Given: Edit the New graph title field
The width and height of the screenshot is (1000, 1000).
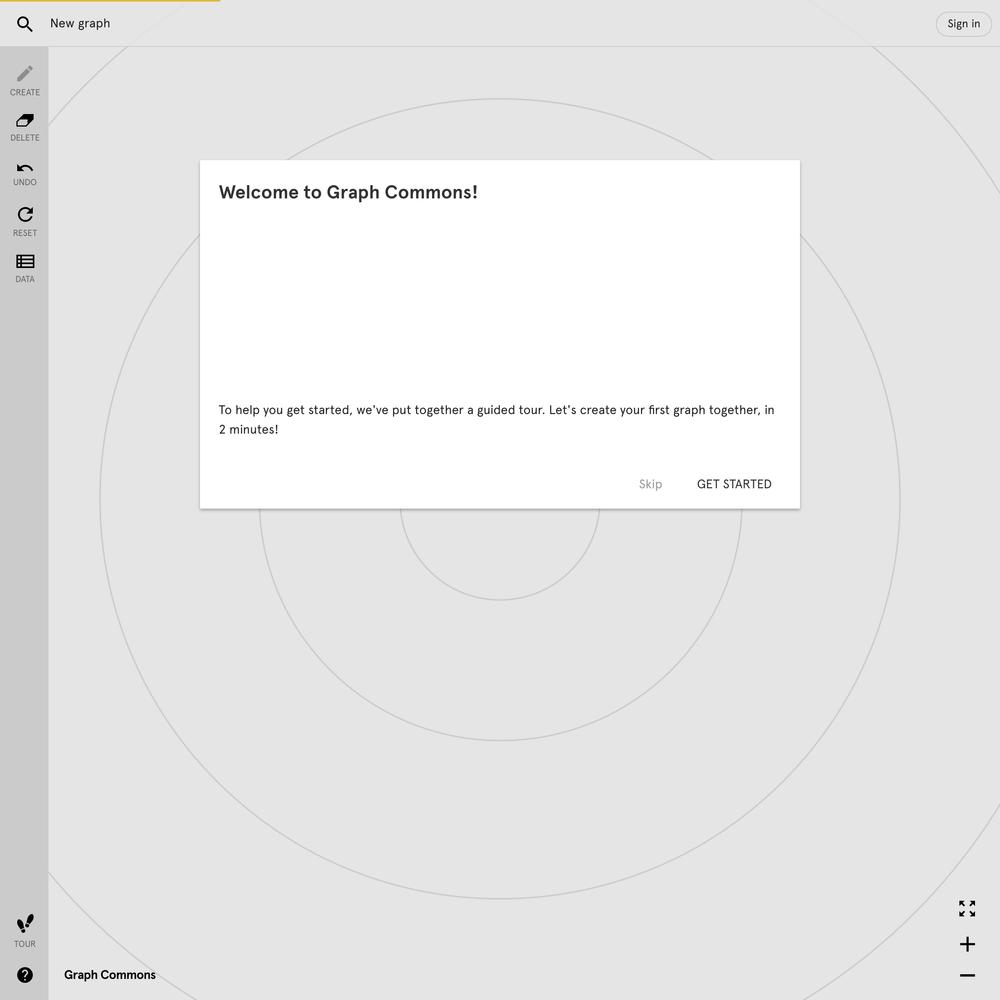Looking at the screenshot, I should click(x=80, y=24).
